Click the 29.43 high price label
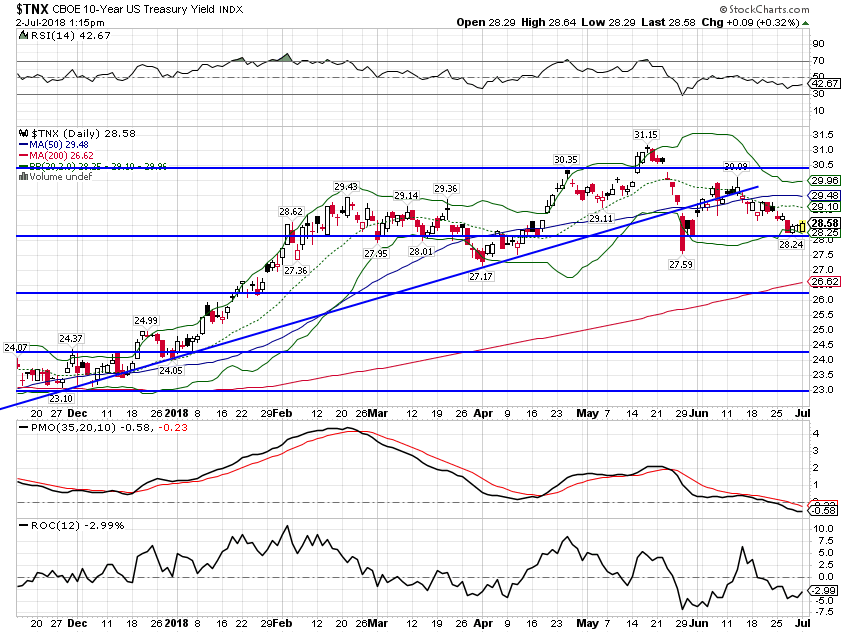Screen dimensions: 850x633 (x=345, y=186)
